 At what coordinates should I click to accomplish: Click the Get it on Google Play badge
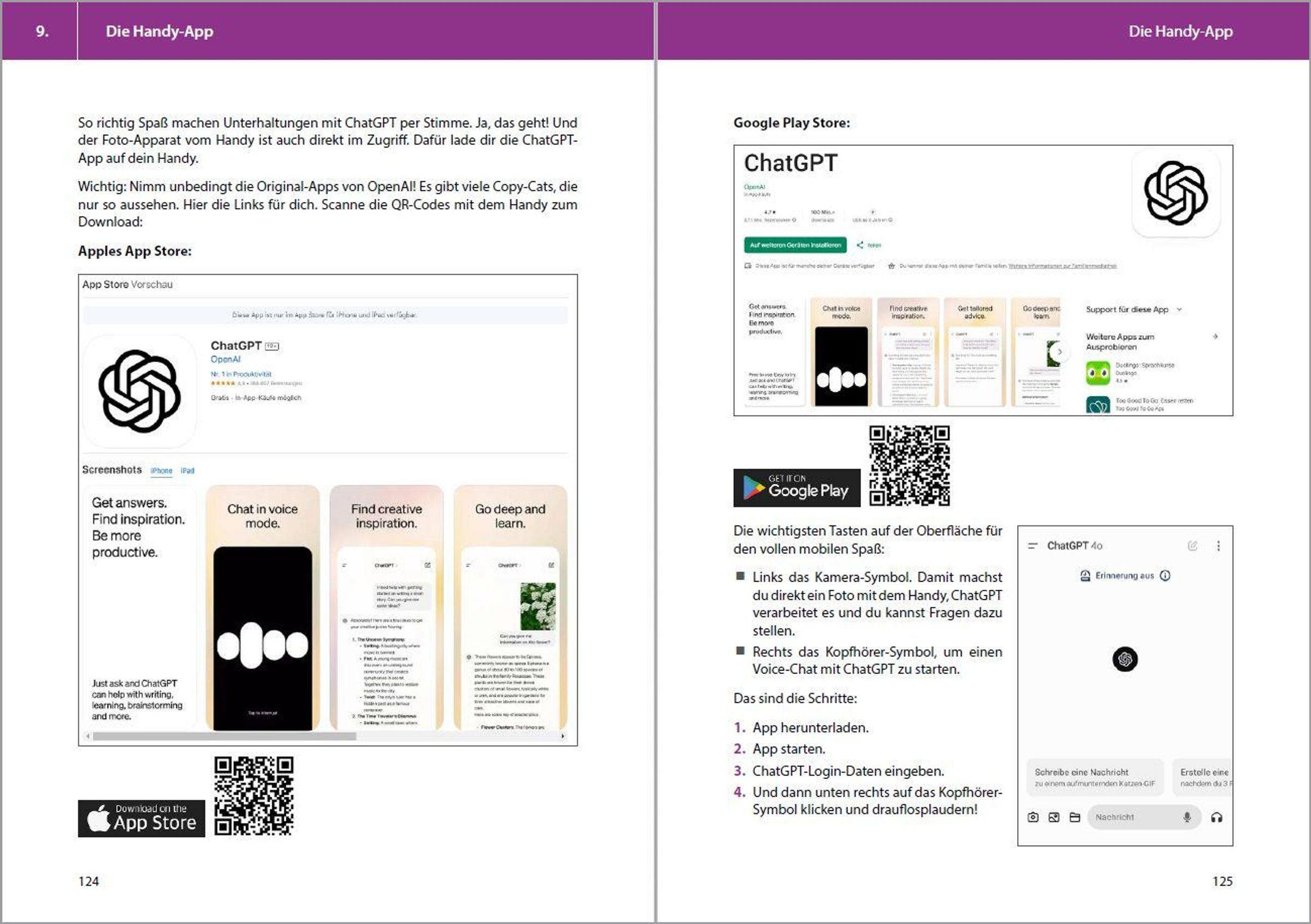click(x=796, y=488)
